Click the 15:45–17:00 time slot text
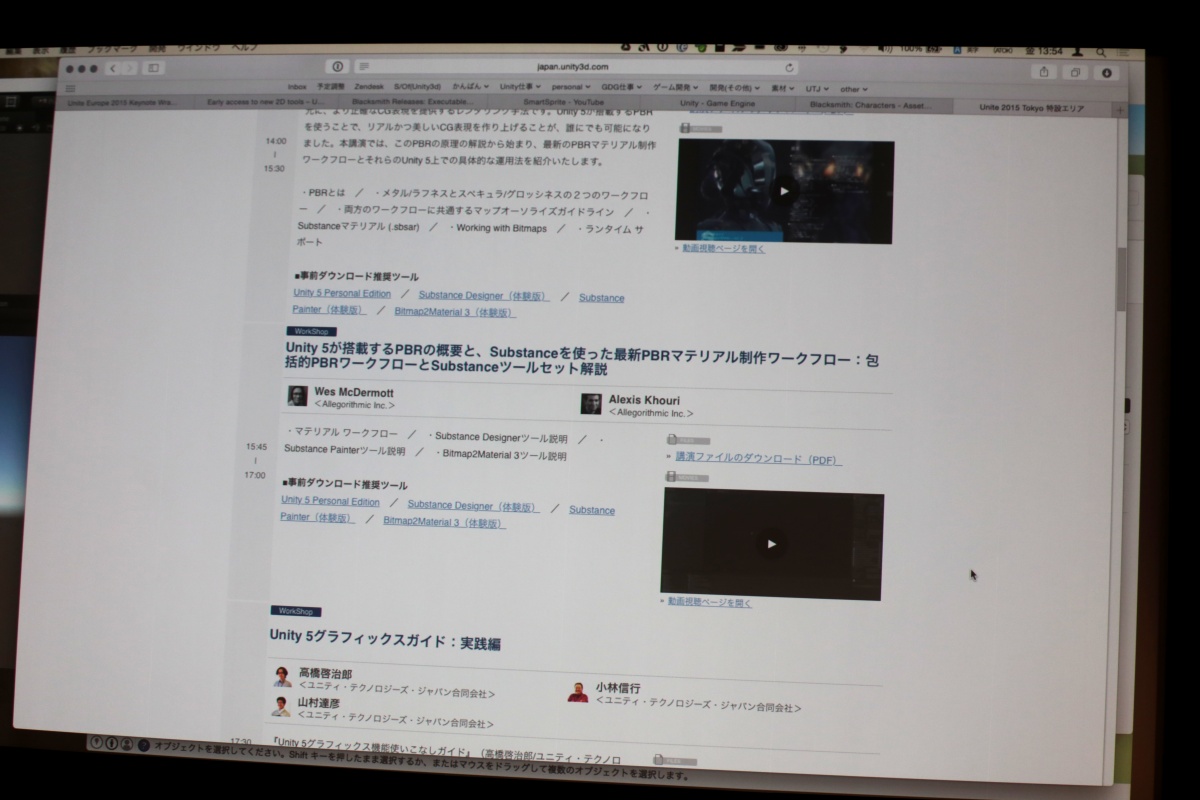Image resolution: width=1200 pixels, height=800 pixels. click(x=256, y=461)
